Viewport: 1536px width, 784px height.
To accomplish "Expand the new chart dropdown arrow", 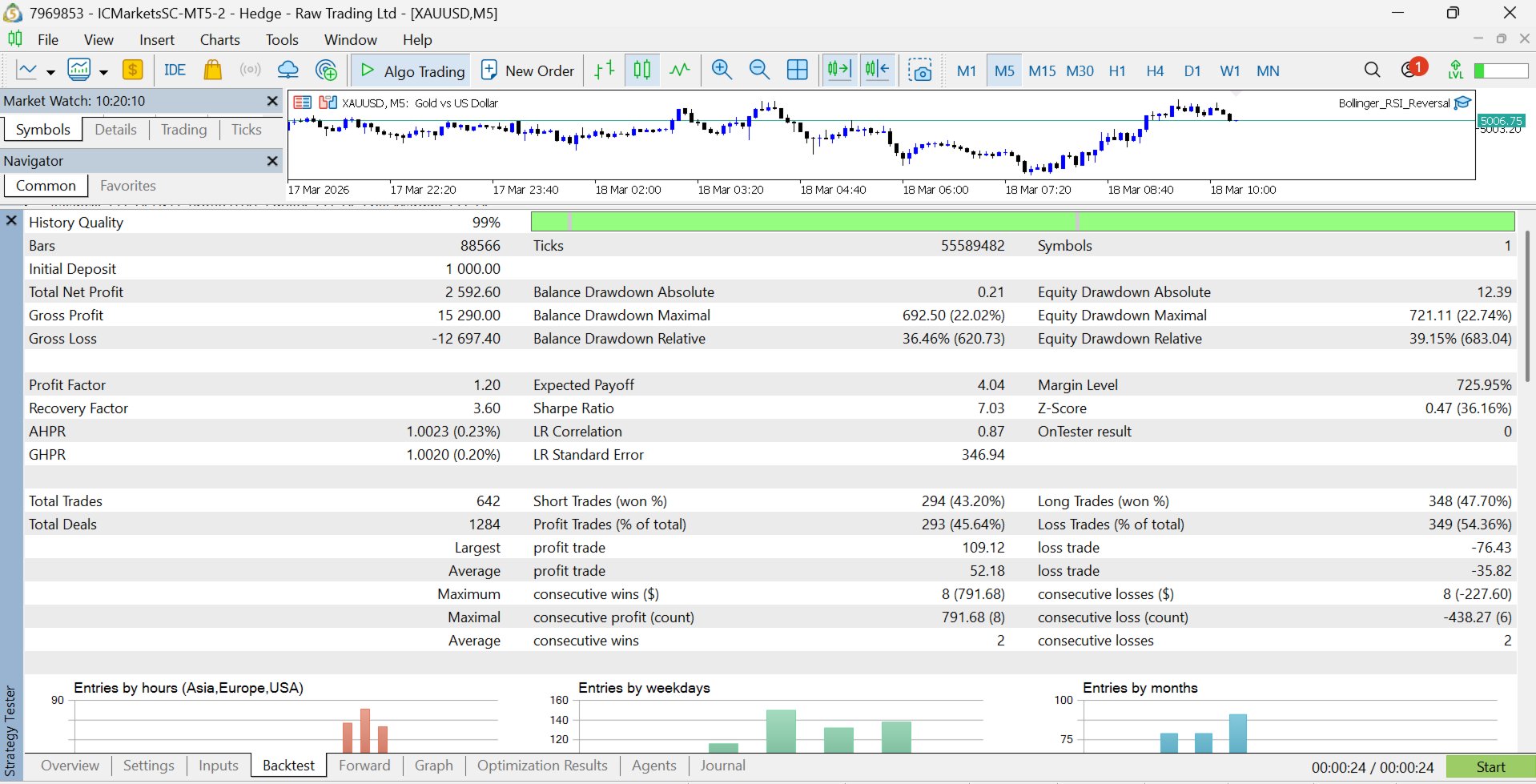I will 50,72.
